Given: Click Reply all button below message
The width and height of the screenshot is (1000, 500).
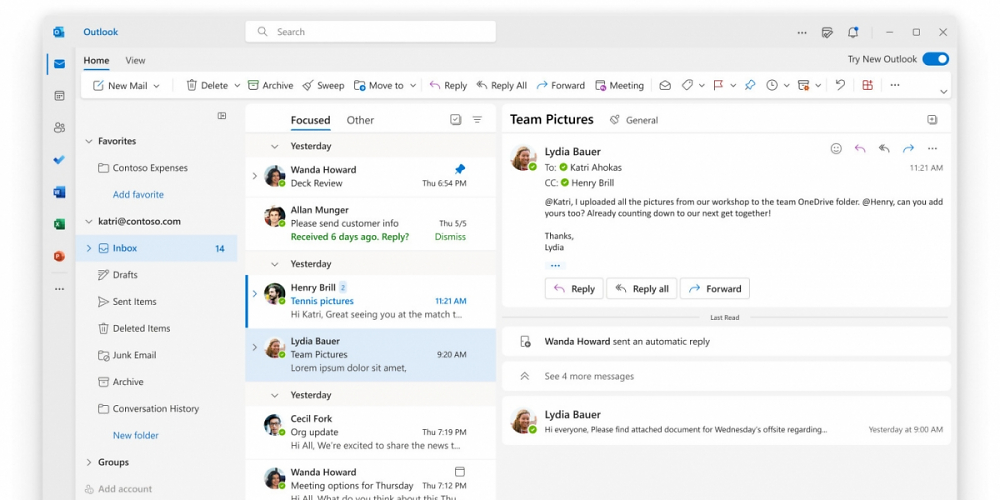Looking at the screenshot, I should pos(642,289).
